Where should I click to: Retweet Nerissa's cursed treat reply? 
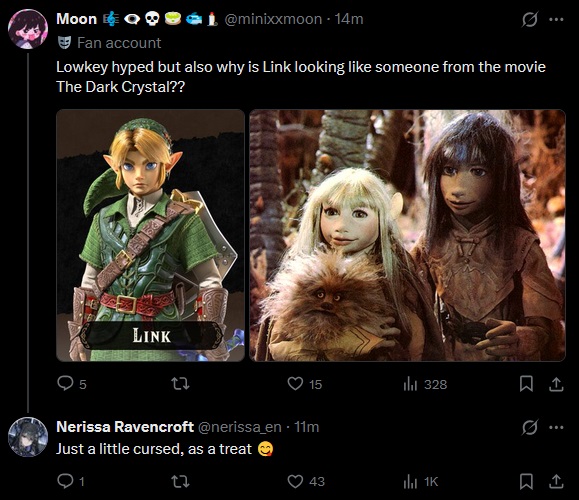point(181,481)
